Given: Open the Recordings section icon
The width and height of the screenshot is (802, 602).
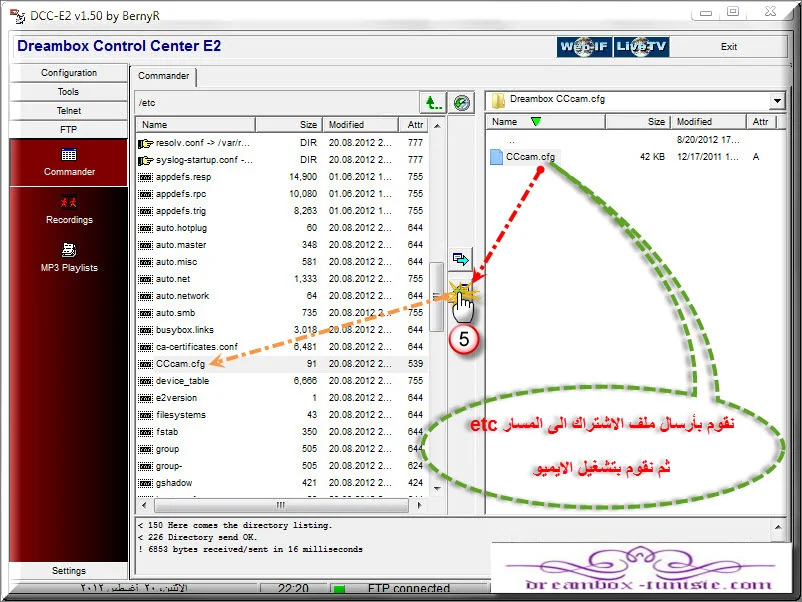Looking at the screenshot, I should click(69, 203).
